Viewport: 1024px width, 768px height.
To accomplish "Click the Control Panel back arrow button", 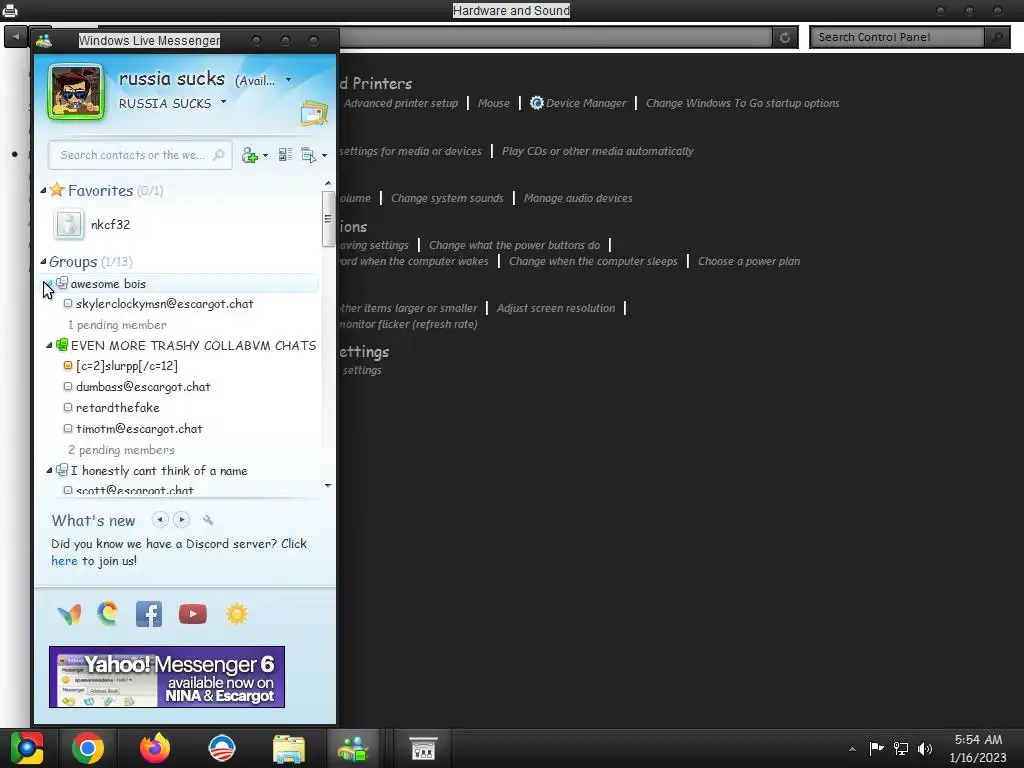I will click(15, 37).
